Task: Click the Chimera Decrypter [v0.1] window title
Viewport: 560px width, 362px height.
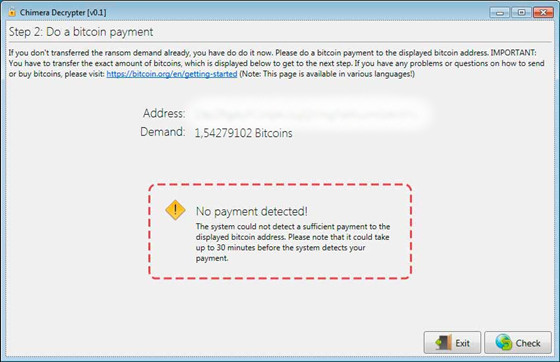Action: pos(63,12)
